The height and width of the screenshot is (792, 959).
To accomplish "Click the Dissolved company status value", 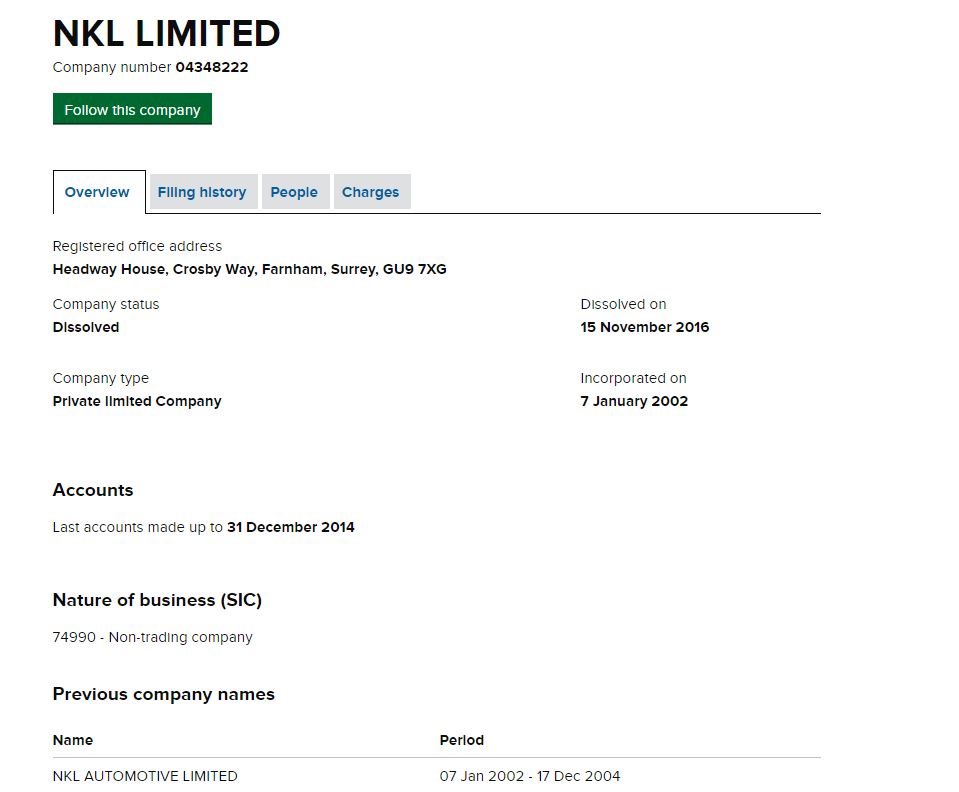I will (x=86, y=327).
